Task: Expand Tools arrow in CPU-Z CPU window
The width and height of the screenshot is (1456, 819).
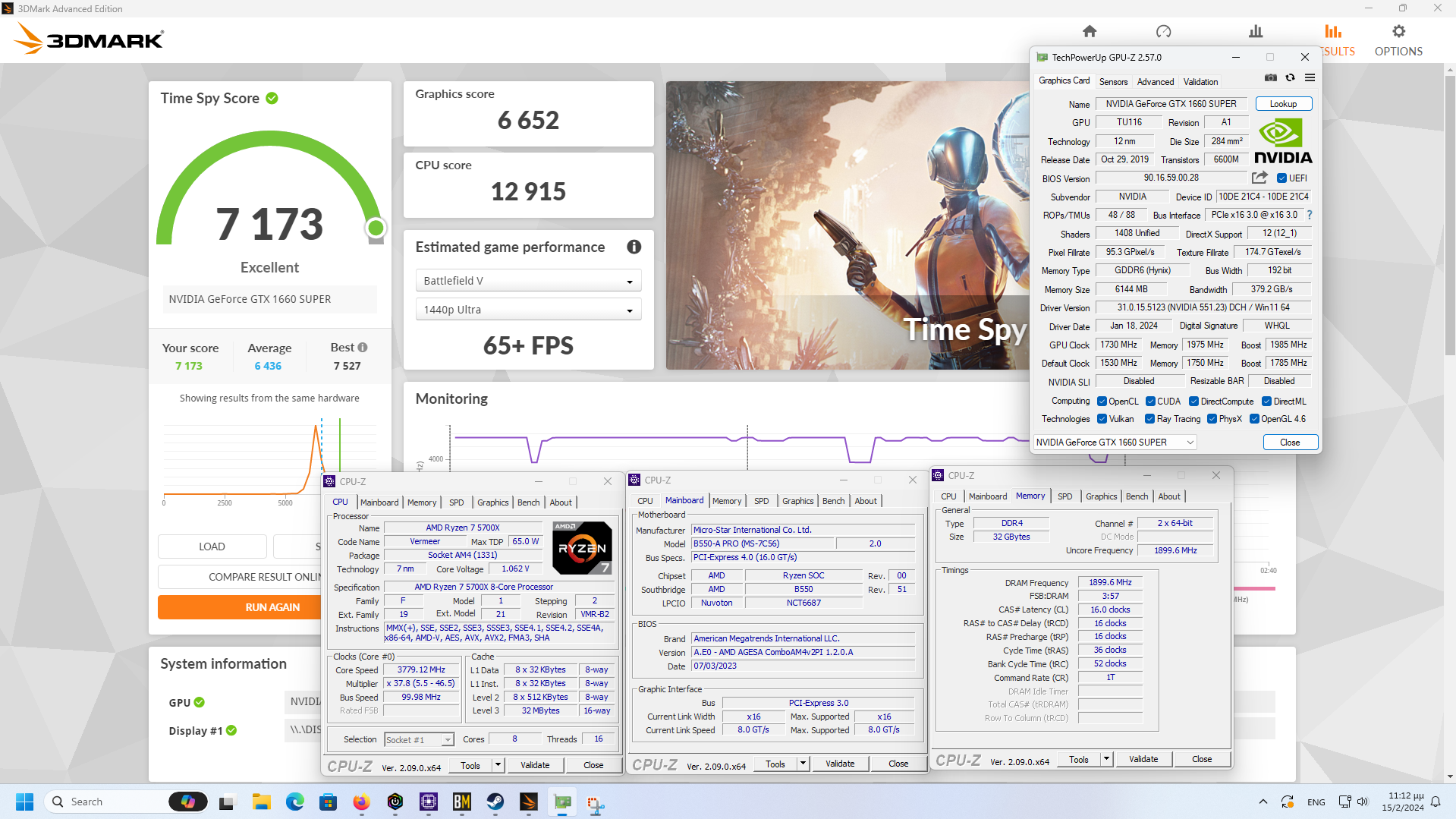Action: point(498,765)
